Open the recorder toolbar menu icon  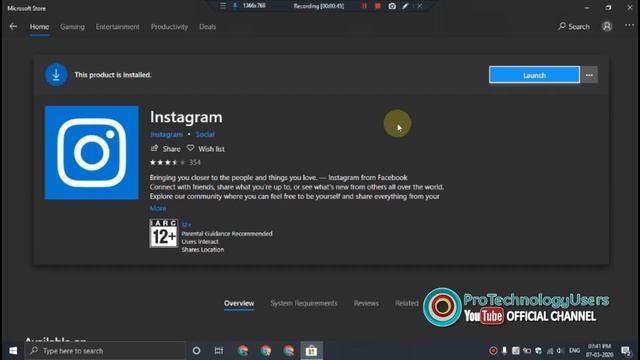pos(222,6)
